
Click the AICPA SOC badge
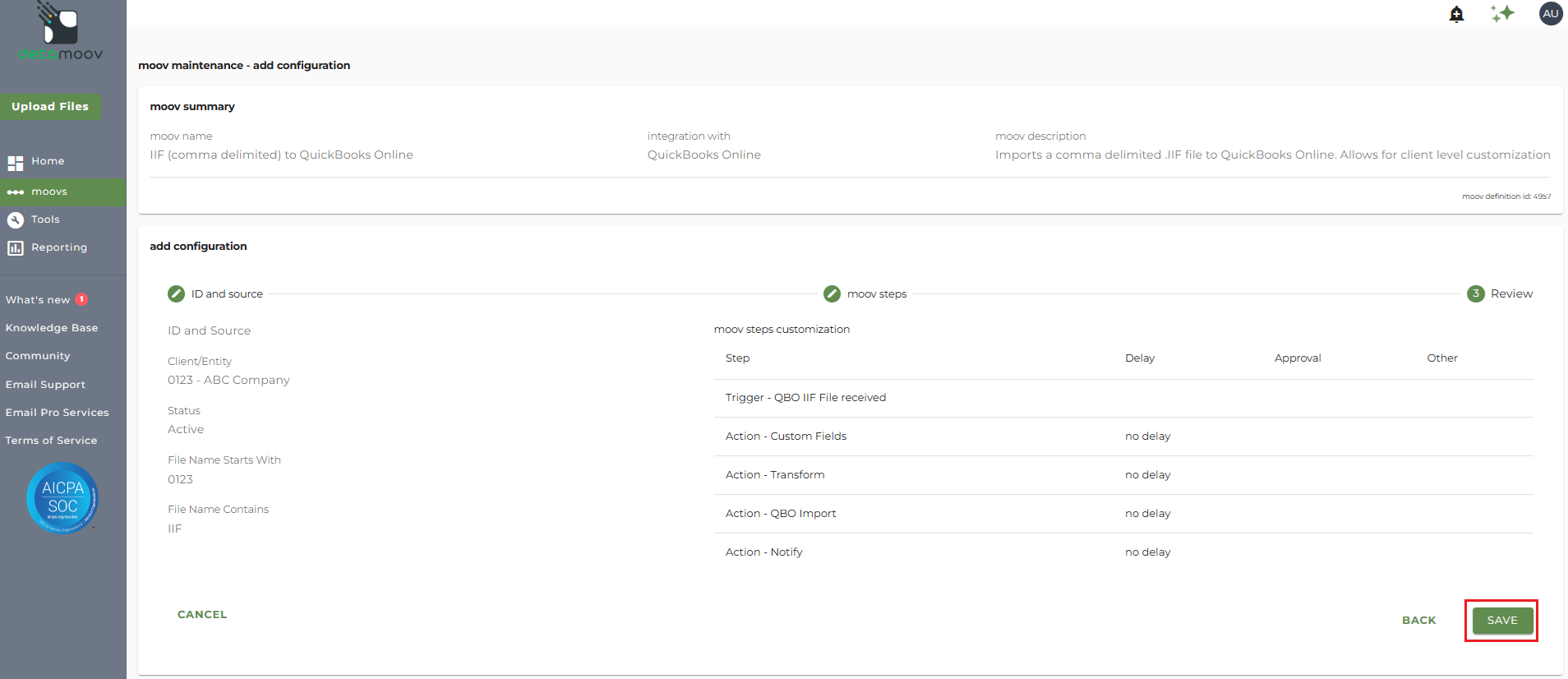pos(62,498)
